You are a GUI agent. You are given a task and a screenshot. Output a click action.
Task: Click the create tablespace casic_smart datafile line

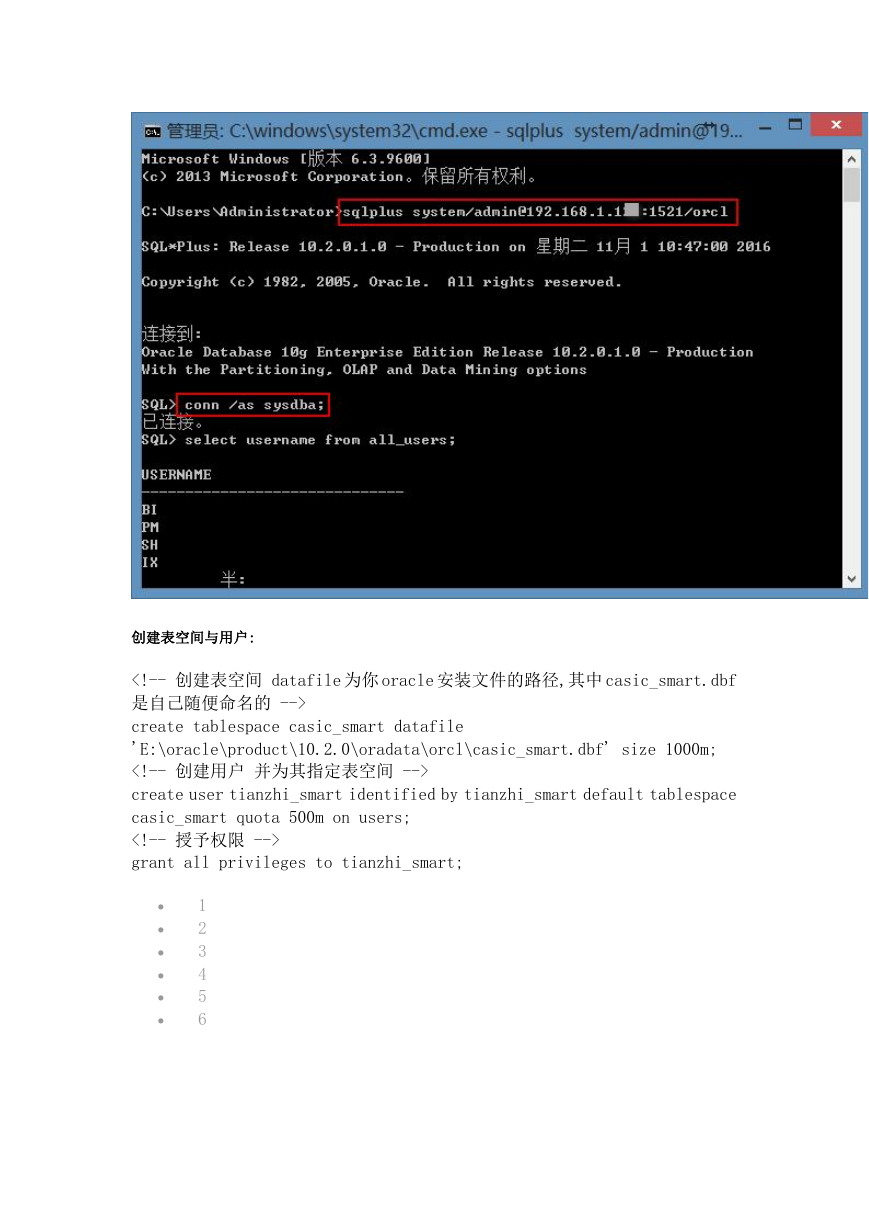tap(297, 727)
